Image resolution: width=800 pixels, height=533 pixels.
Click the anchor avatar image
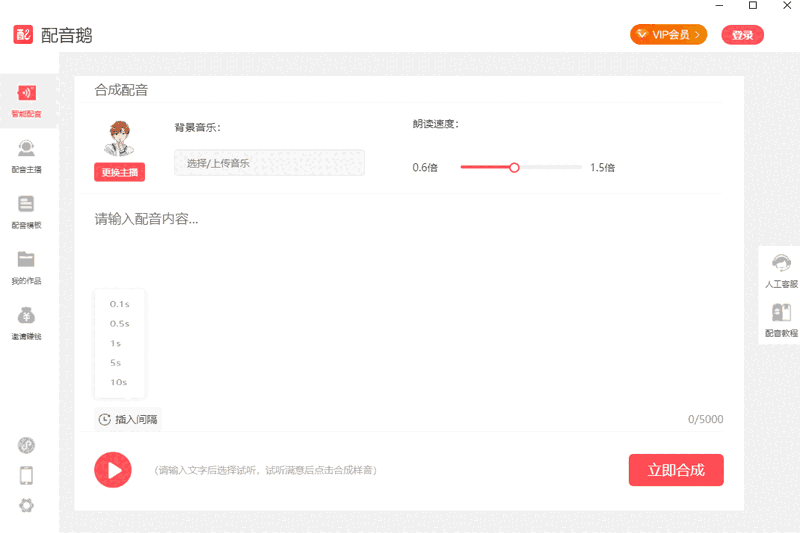120,138
